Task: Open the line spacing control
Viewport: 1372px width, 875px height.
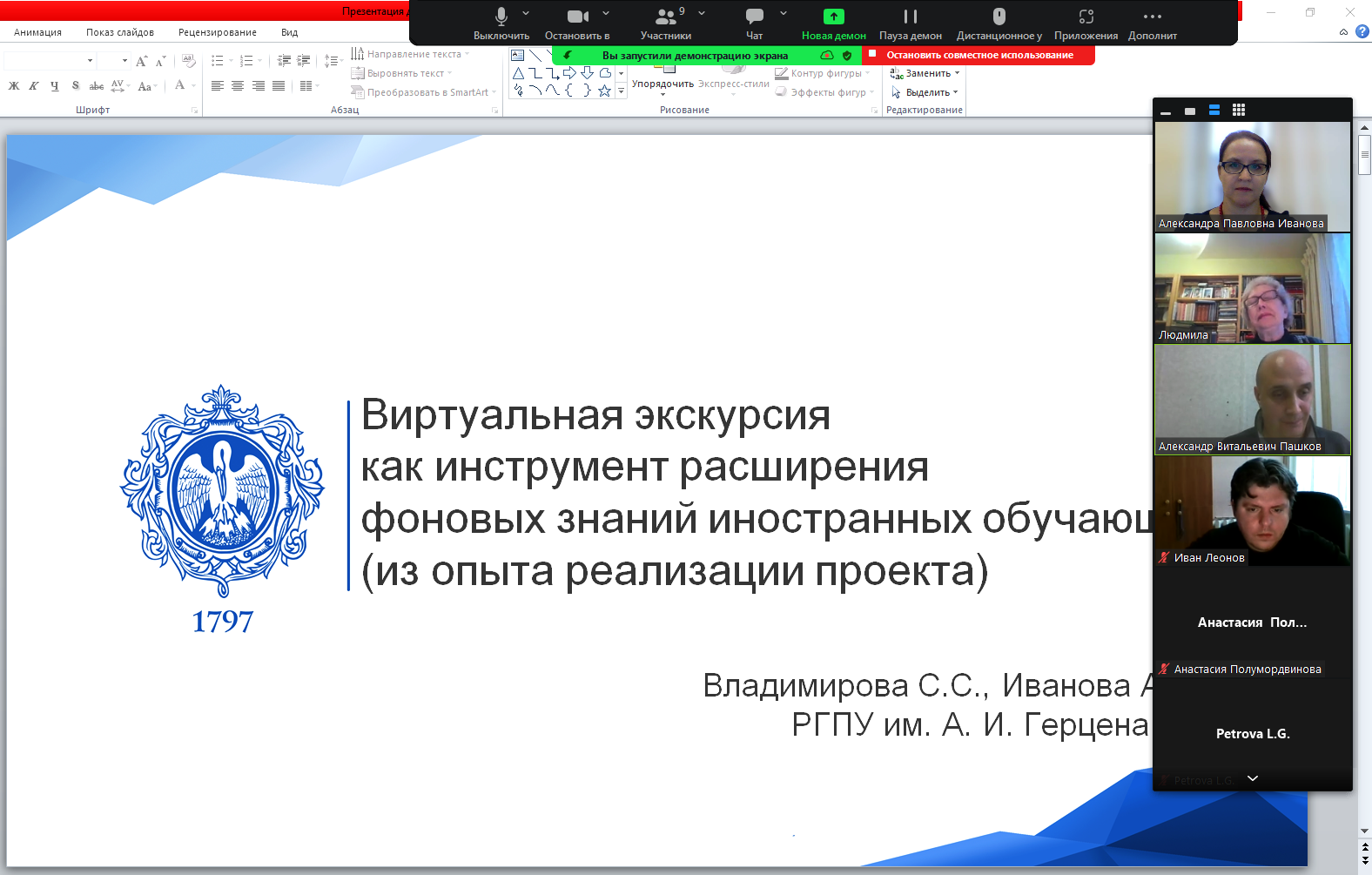Action: coord(332,61)
